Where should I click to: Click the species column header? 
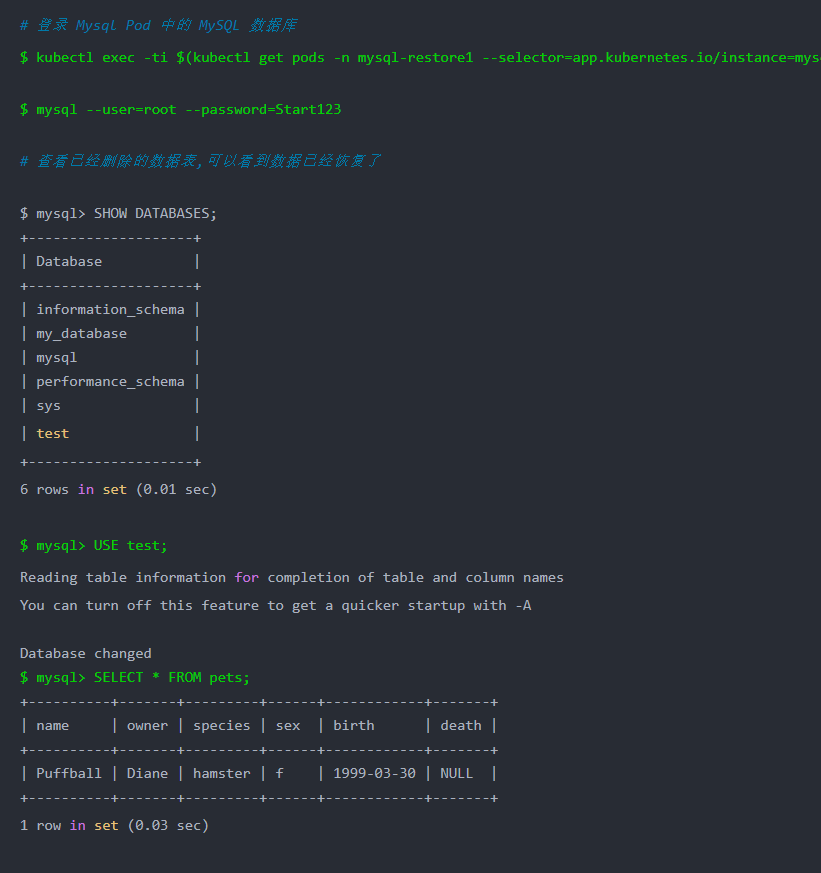[222, 725]
